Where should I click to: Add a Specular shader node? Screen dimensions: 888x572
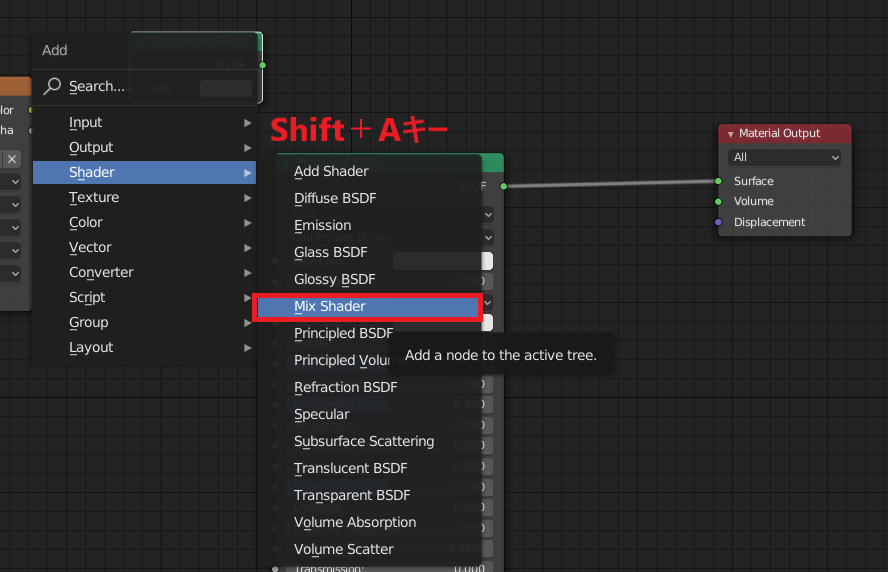pos(369,414)
